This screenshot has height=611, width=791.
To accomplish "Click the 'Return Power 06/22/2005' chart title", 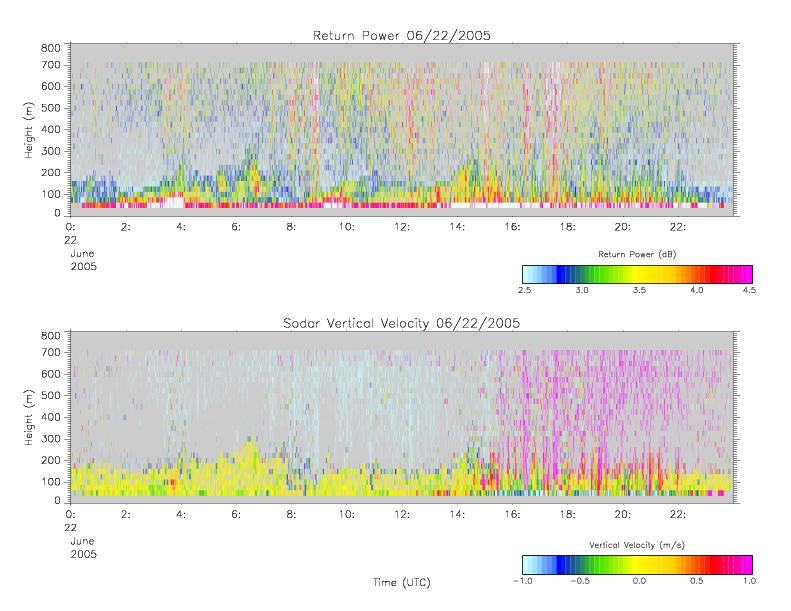I will tap(402, 35).
